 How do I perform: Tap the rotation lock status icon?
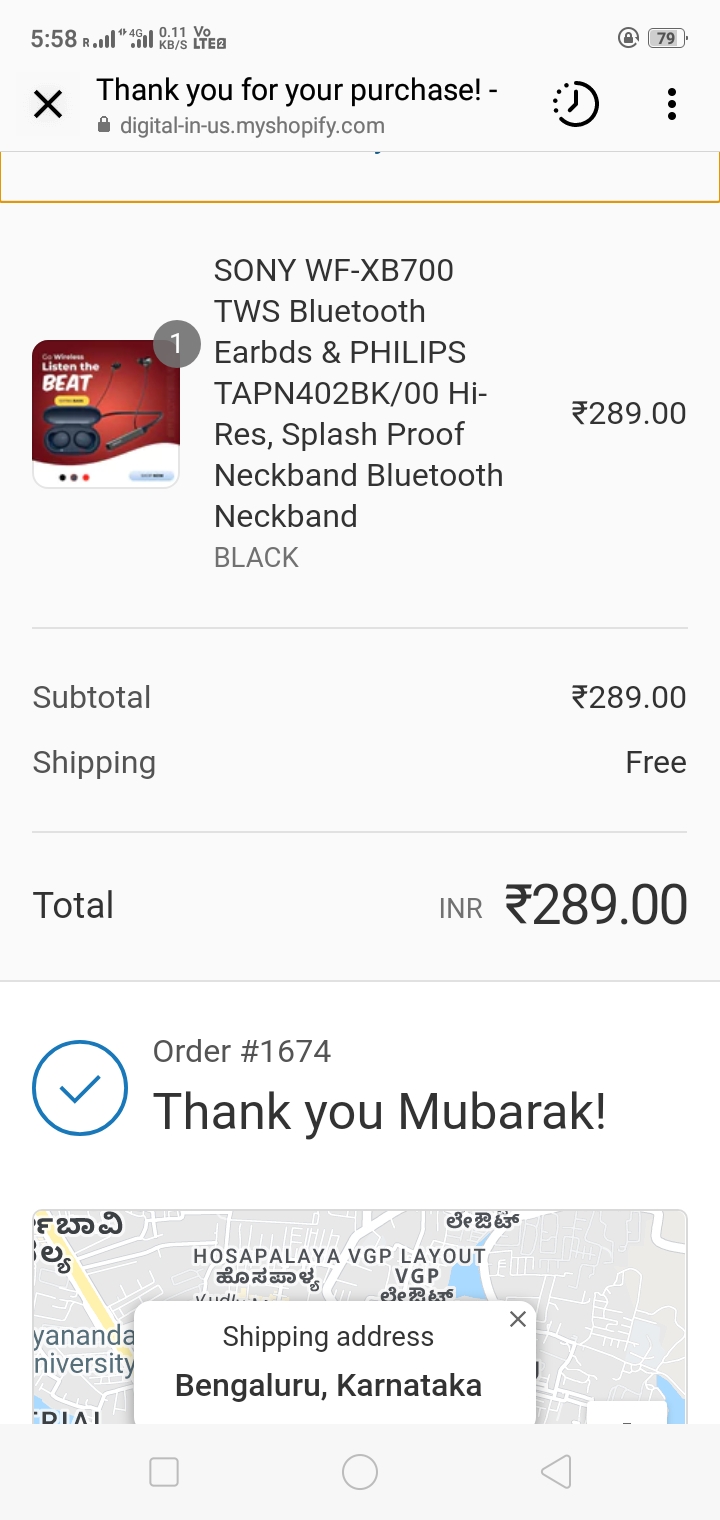(x=628, y=39)
